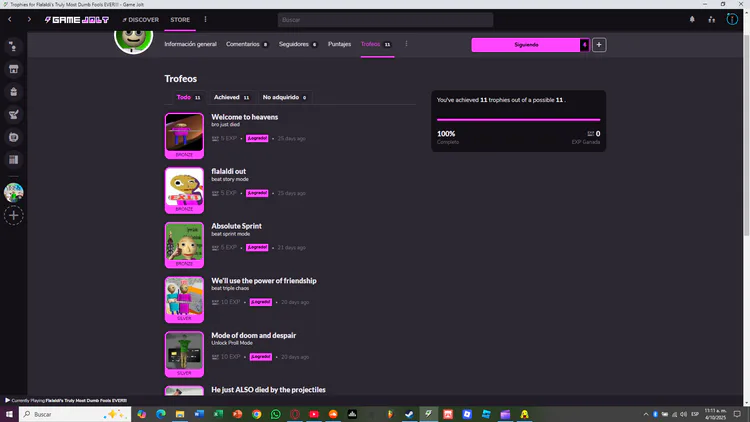
Task: Click the Currently Playing status bar entry
Action: [66, 400]
